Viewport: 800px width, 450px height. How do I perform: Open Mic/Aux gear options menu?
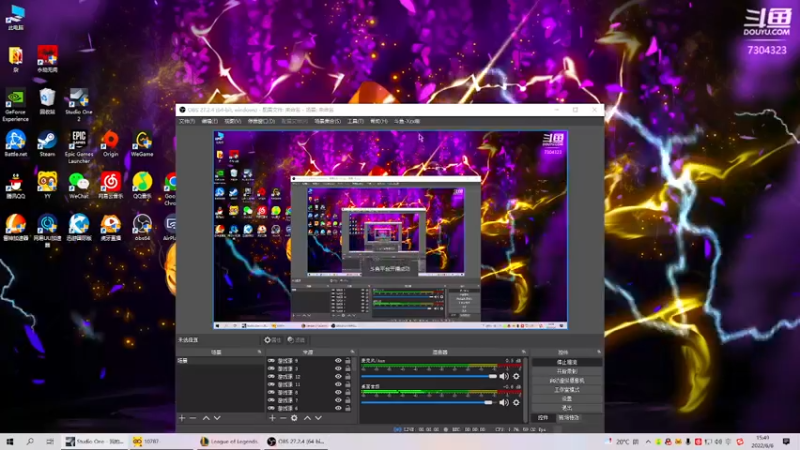pyautogui.click(x=516, y=377)
